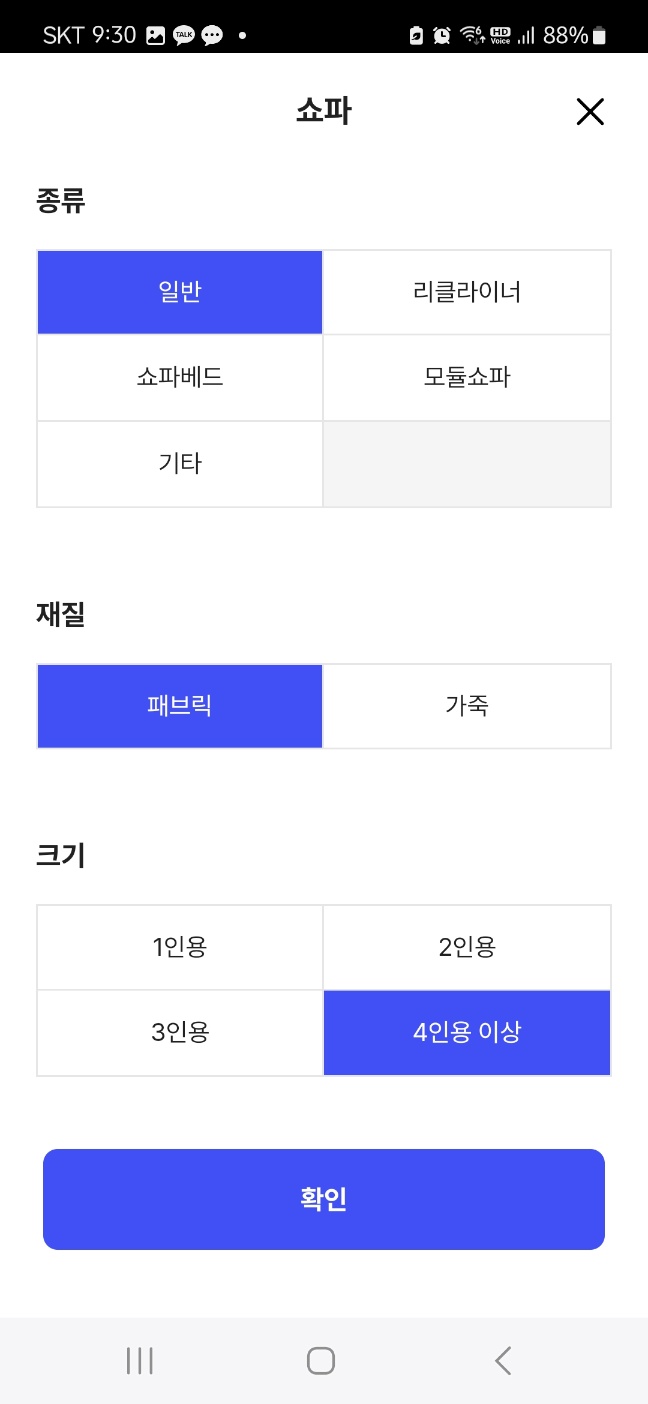Choose the 쇼파베드 type option
The width and height of the screenshot is (648, 1404).
180,377
